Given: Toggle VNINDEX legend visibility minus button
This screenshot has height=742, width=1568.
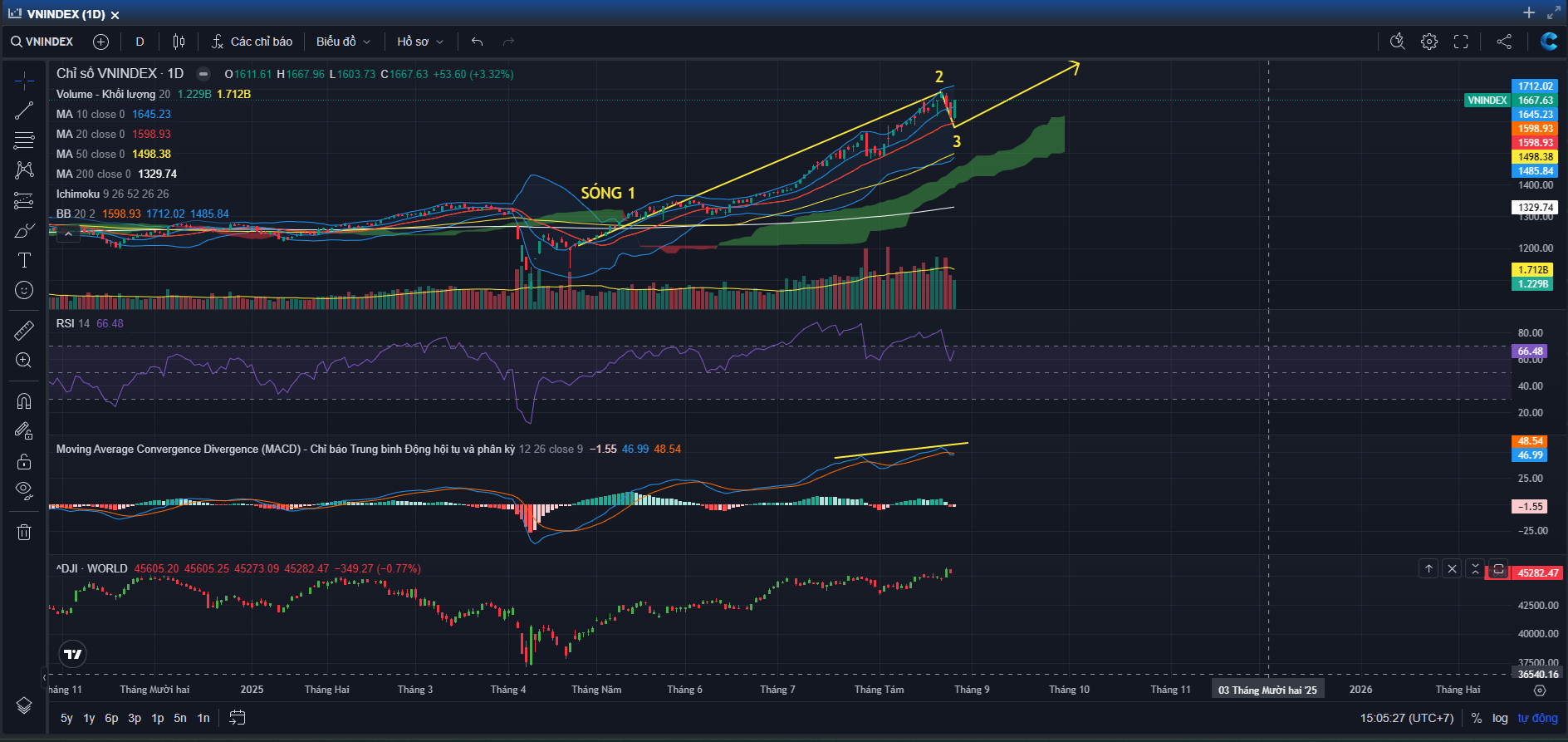Looking at the screenshot, I should click(x=203, y=74).
